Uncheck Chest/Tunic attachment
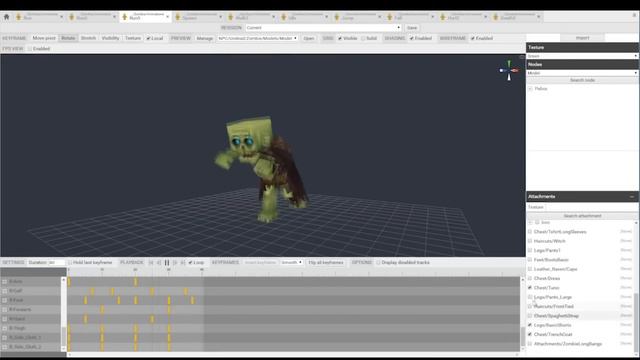Image resolution: width=640 pixels, height=360 pixels. pyautogui.click(x=530, y=288)
